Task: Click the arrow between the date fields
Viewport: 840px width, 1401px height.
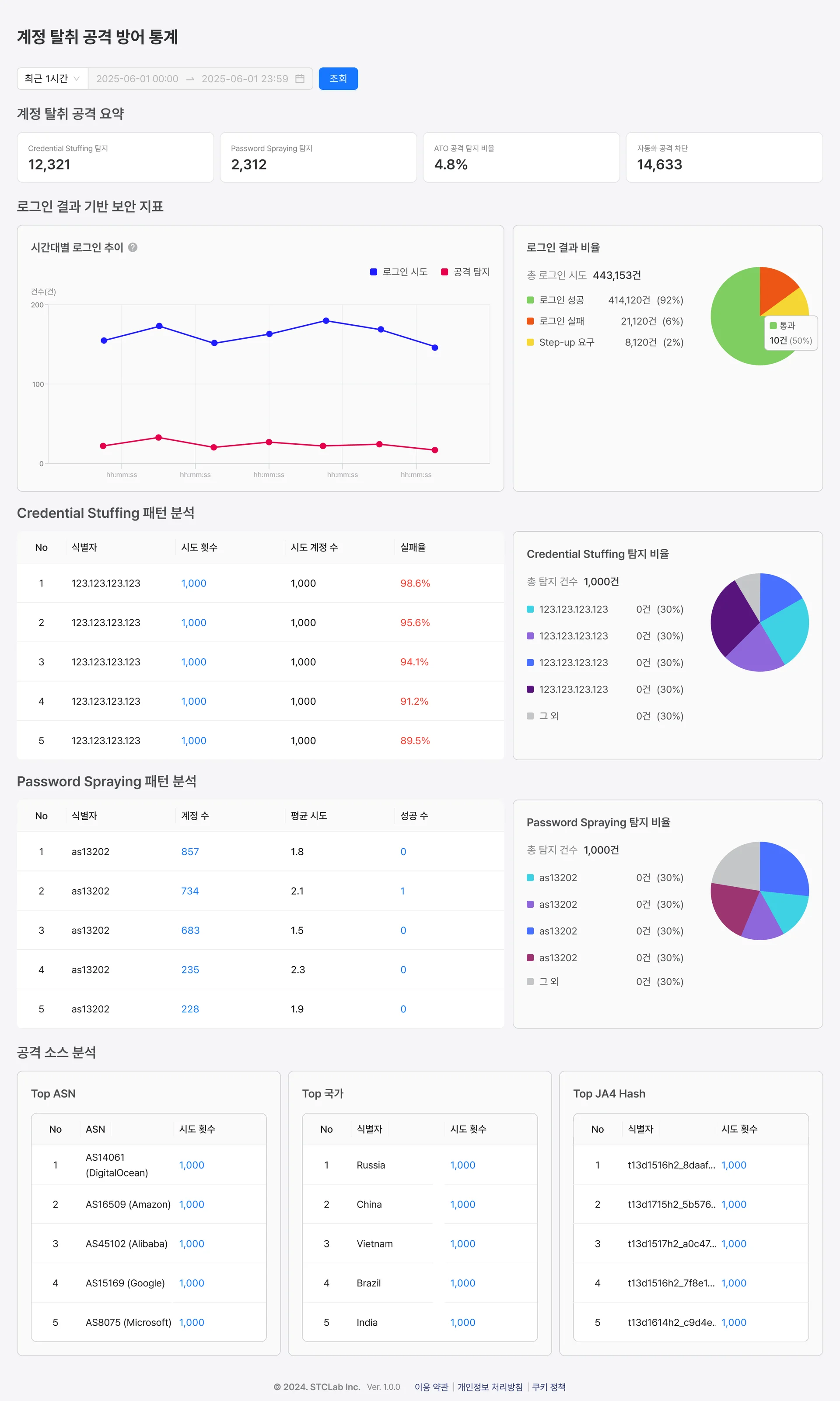Action: point(190,79)
